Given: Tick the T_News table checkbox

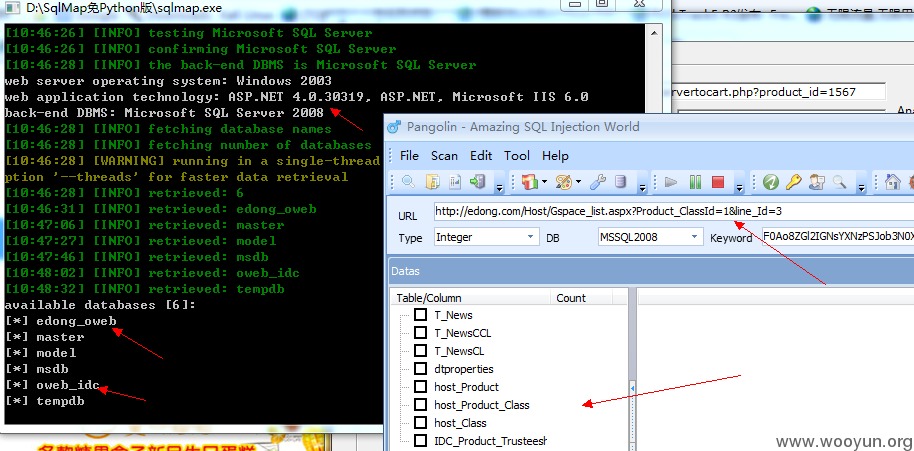Looking at the screenshot, I should point(420,315).
